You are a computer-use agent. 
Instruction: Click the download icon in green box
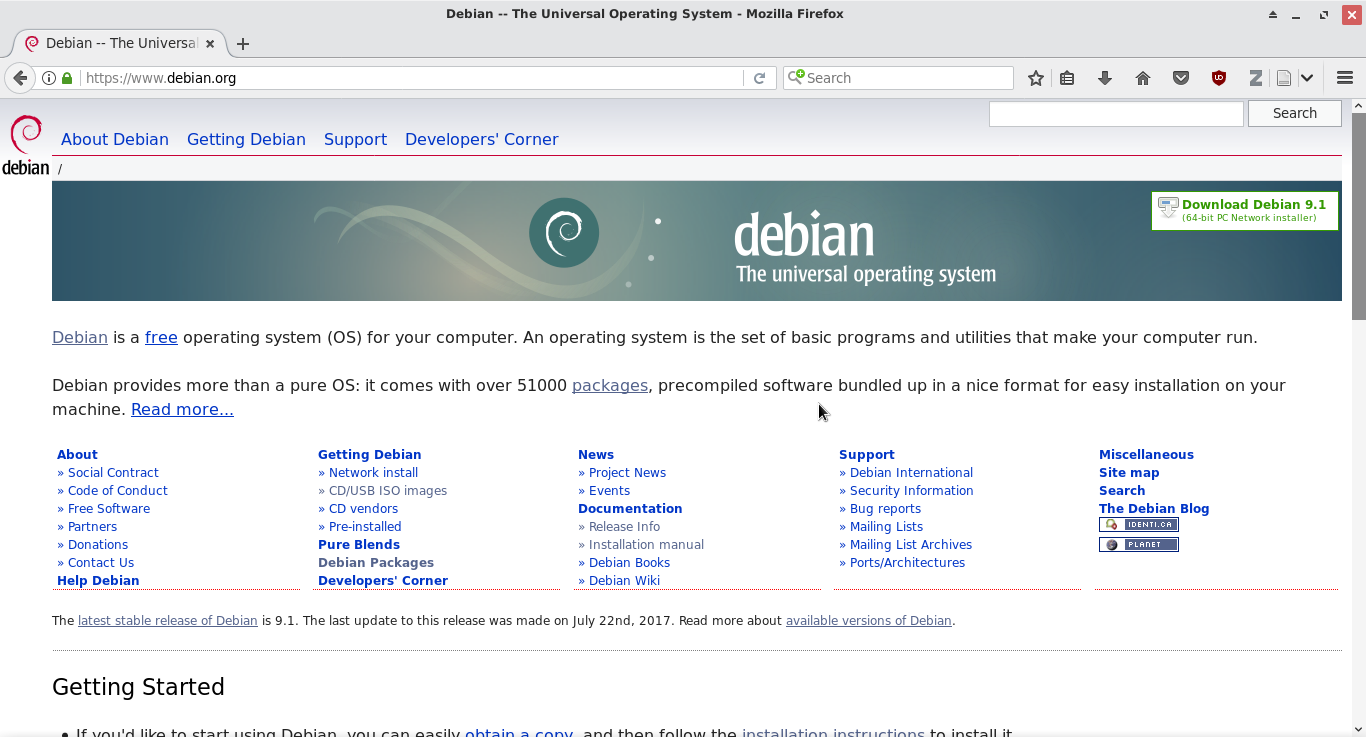point(1168,208)
